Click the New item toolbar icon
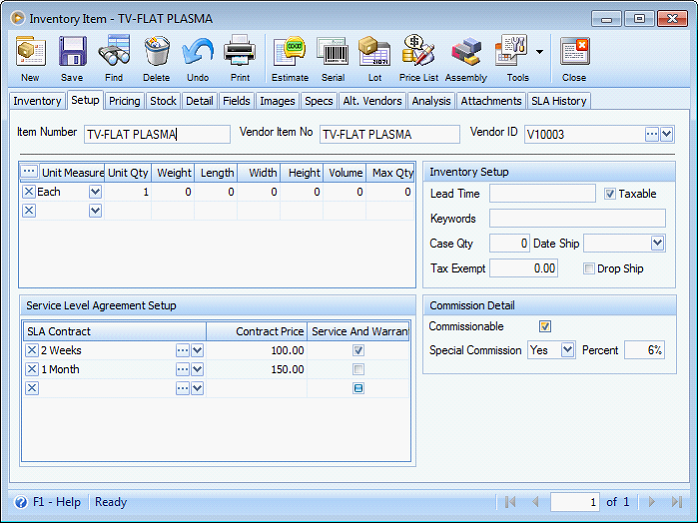The image size is (699, 524). point(30,58)
